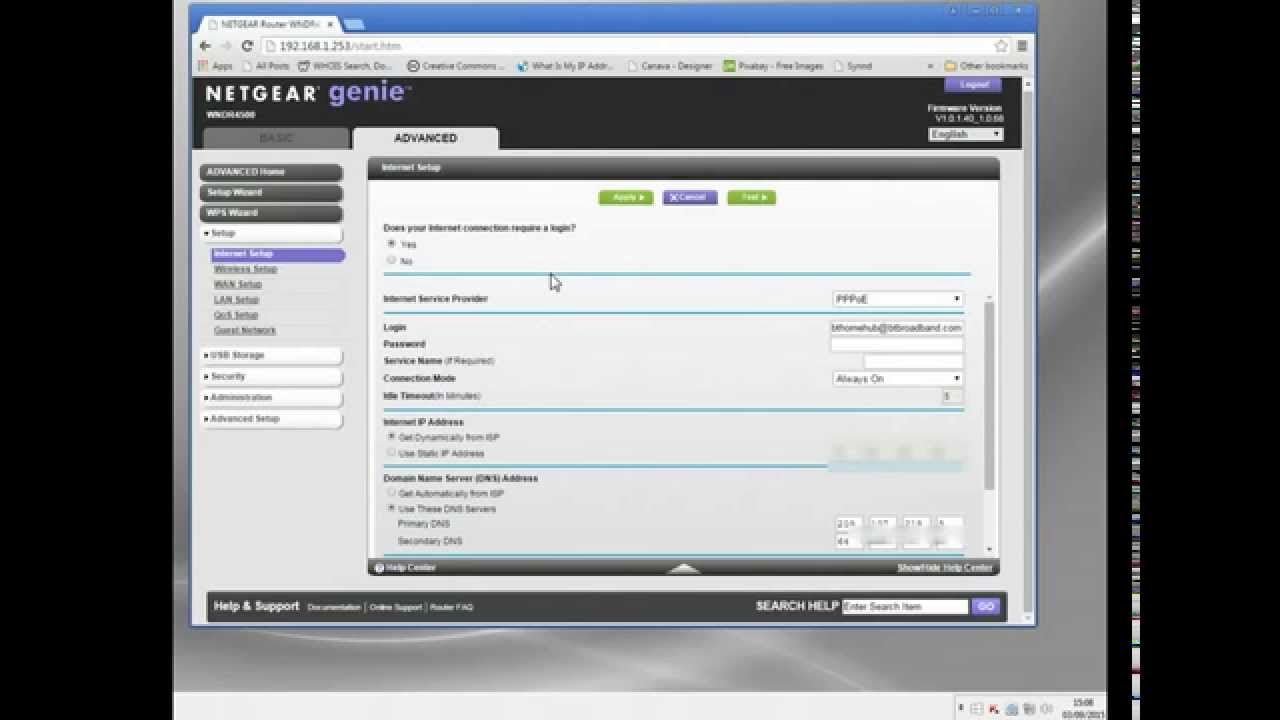The height and width of the screenshot is (720, 1280).
Task: Click the Logout button
Action: coord(973,85)
